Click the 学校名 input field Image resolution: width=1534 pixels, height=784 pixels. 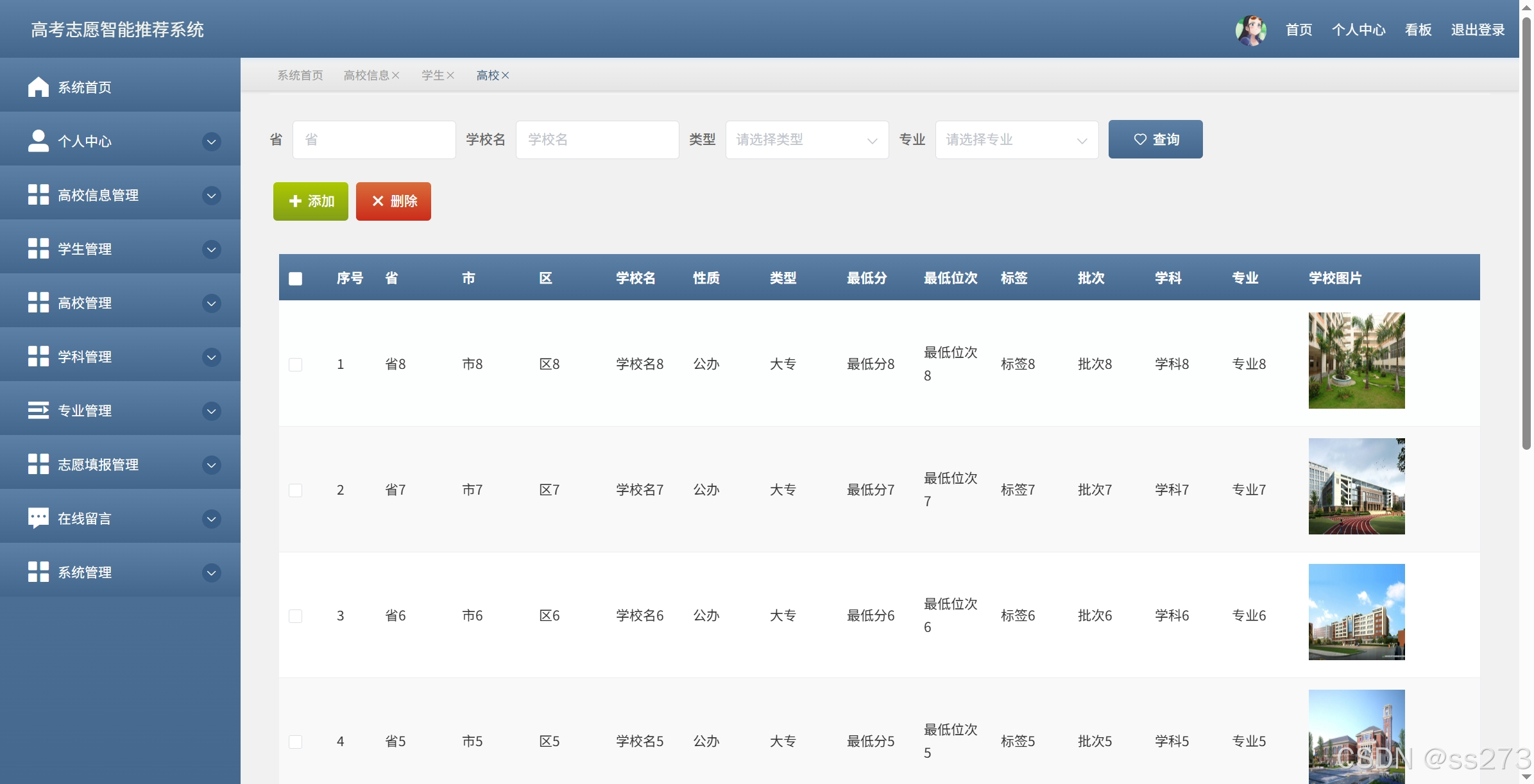point(597,140)
